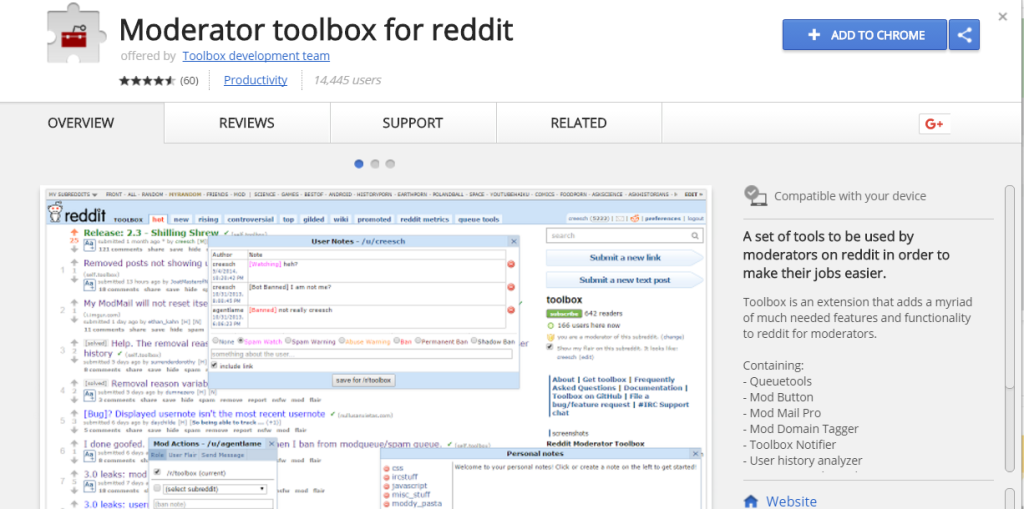Click the reddit alien logo in the screenshot
The image size is (1024, 509).
click(x=56, y=213)
